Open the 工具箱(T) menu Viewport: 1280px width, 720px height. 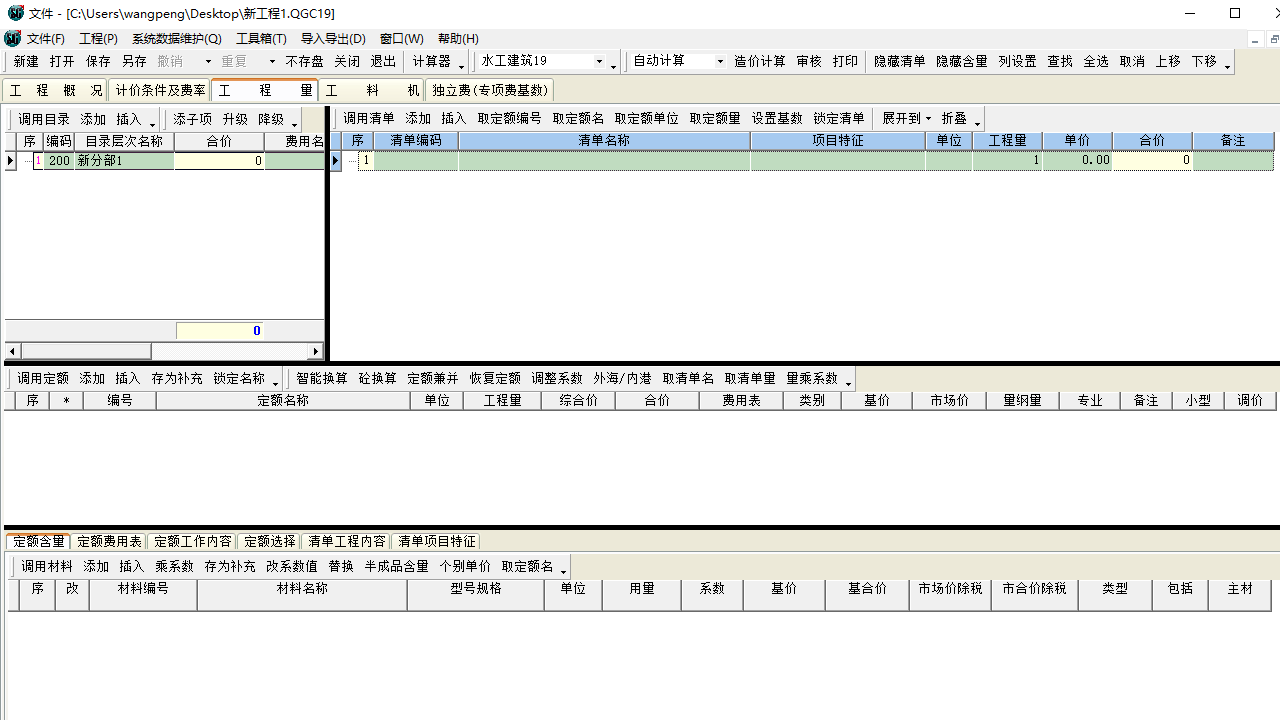[x=261, y=39]
